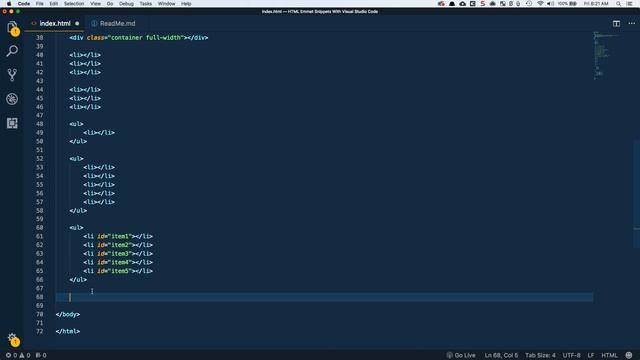This screenshot has width=640, height=360.
Task: Click the closing </body> tag
Action: click(68, 314)
